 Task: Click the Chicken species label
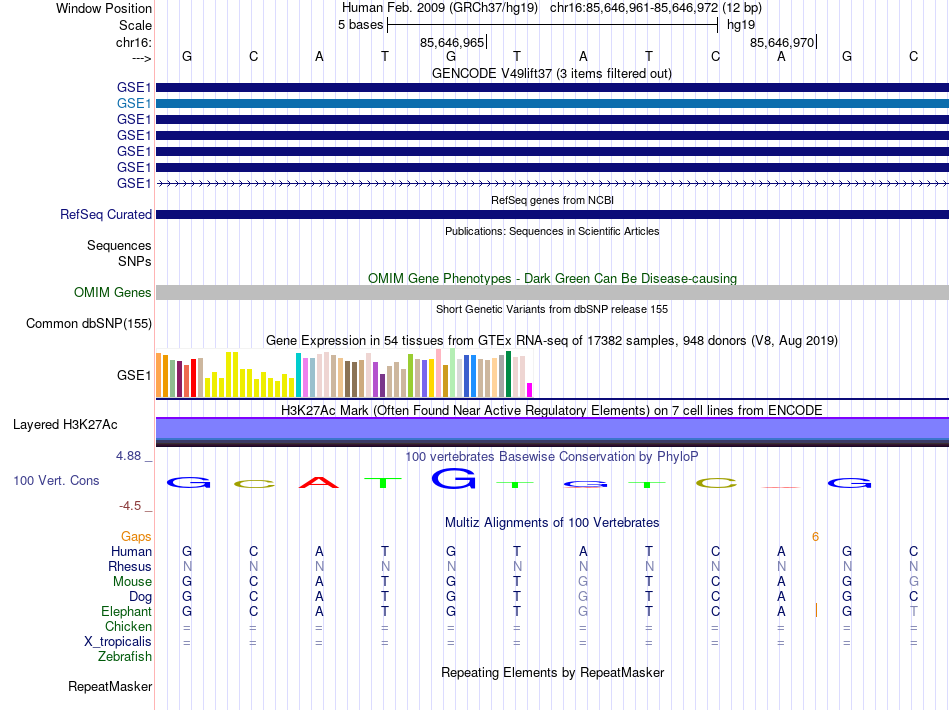click(x=128, y=626)
